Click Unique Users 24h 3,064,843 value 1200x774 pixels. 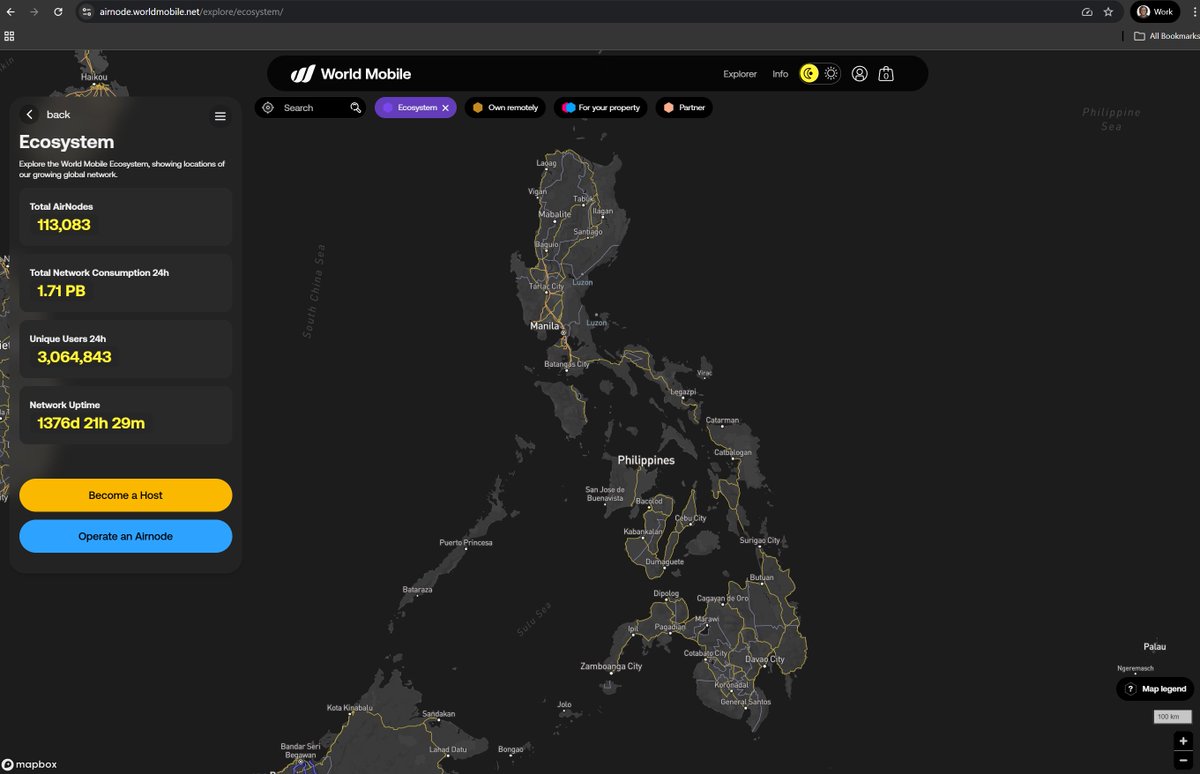[x=74, y=357]
